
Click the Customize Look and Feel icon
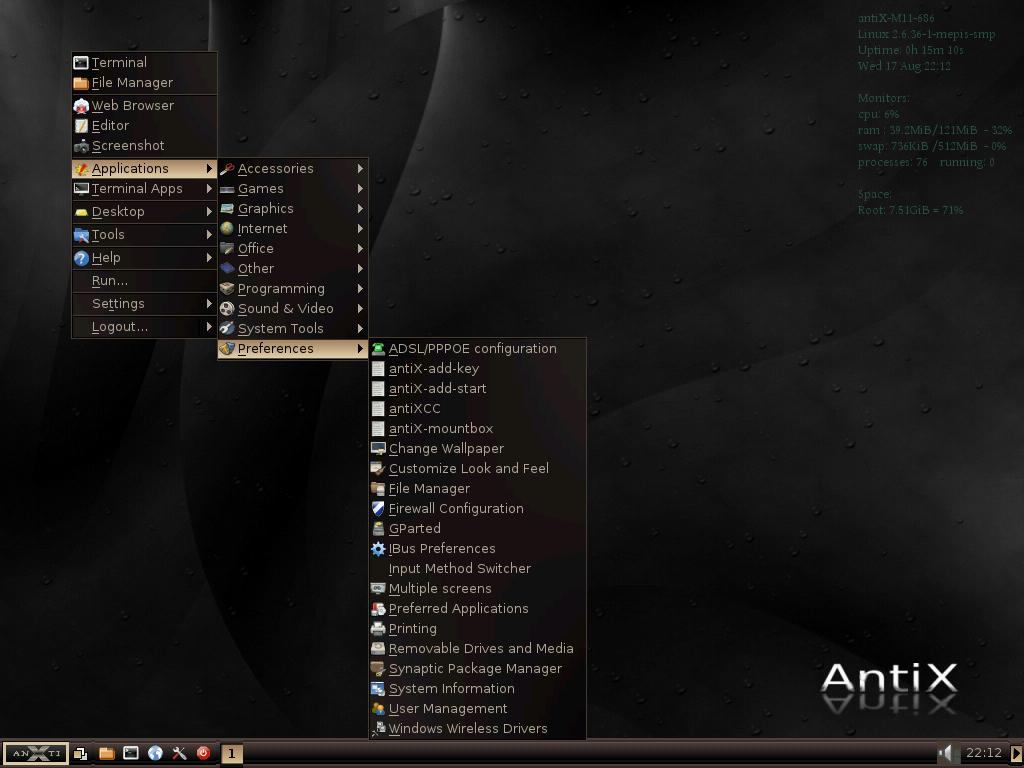pyautogui.click(x=378, y=469)
